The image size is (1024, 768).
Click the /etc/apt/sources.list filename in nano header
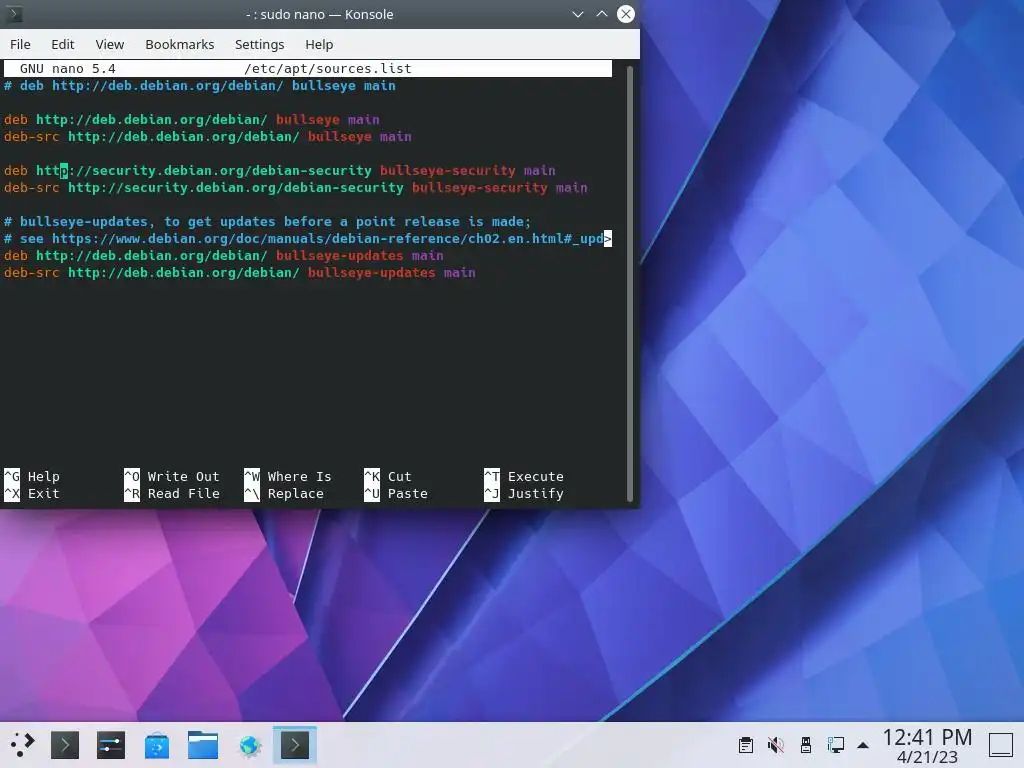[327, 69]
